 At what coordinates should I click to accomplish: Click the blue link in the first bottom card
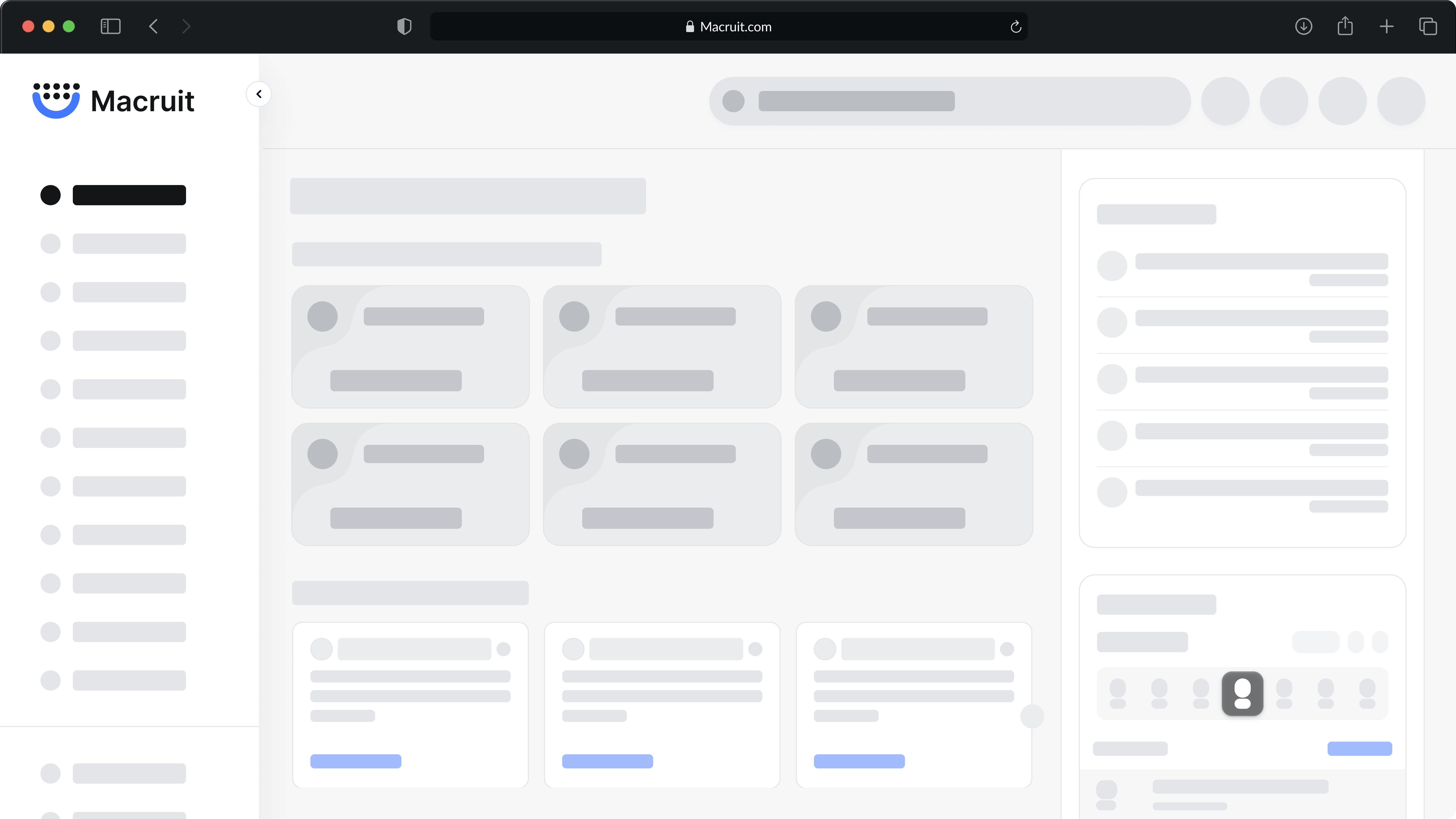pyautogui.click(x=355, y=761)
